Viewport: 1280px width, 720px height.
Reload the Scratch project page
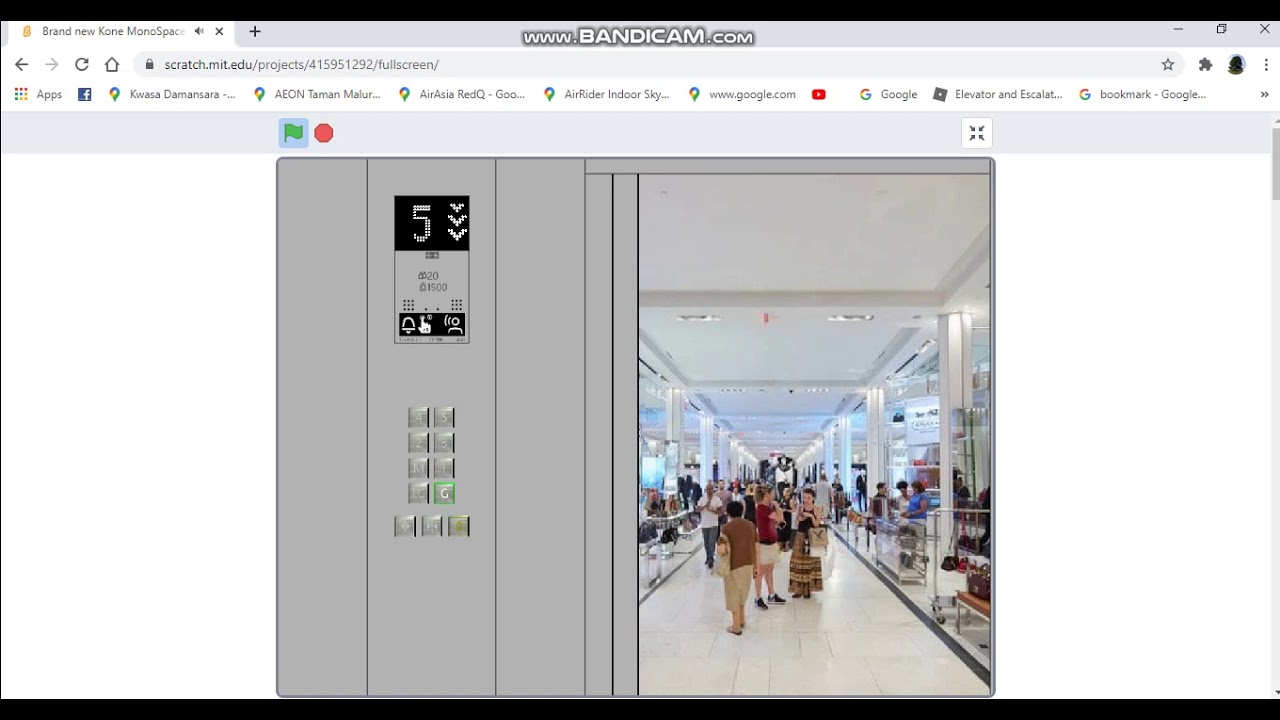coord(82,64)
